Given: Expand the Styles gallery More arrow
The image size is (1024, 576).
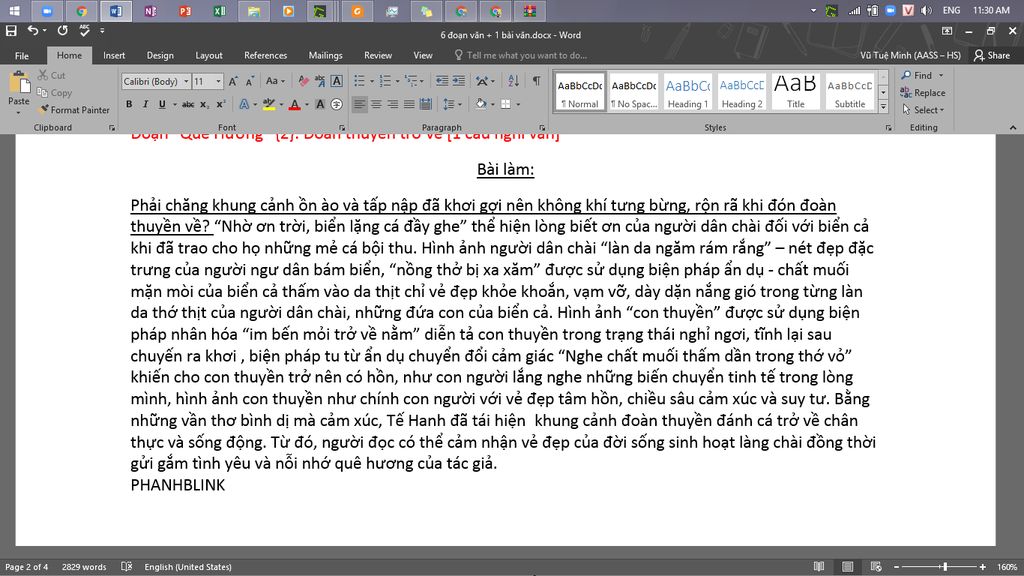Looking at the screenshot, I should [x=883, y=106].
